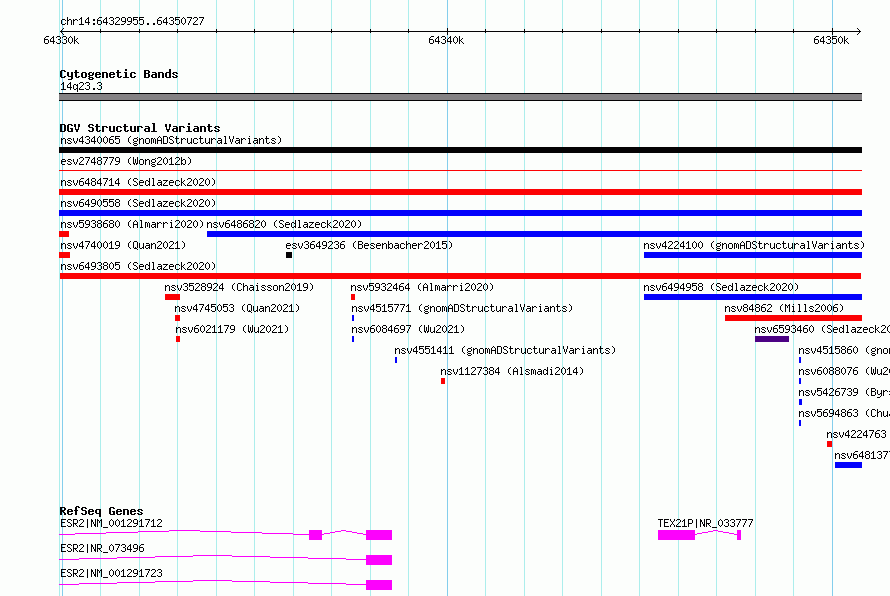The width and height of the screenshot is (890, 596).
Task: Click the red nsv4745053 variant marker
Action: click(x=178, y=318)
